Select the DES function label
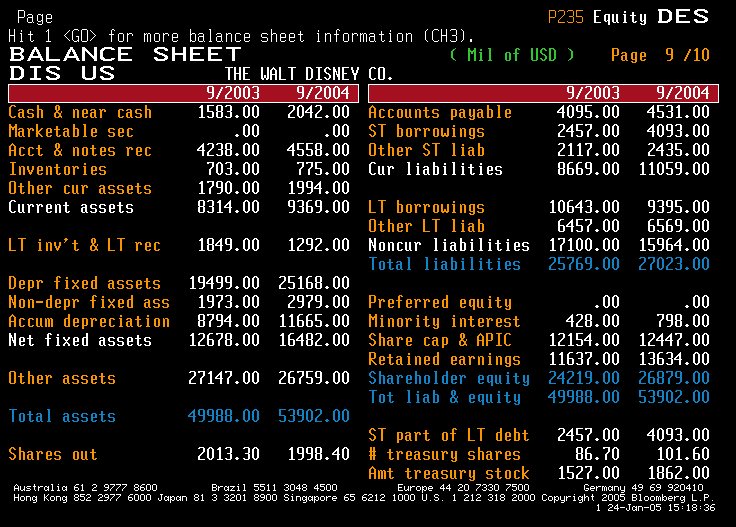The image size is (736, 527). tap(682, 17)
